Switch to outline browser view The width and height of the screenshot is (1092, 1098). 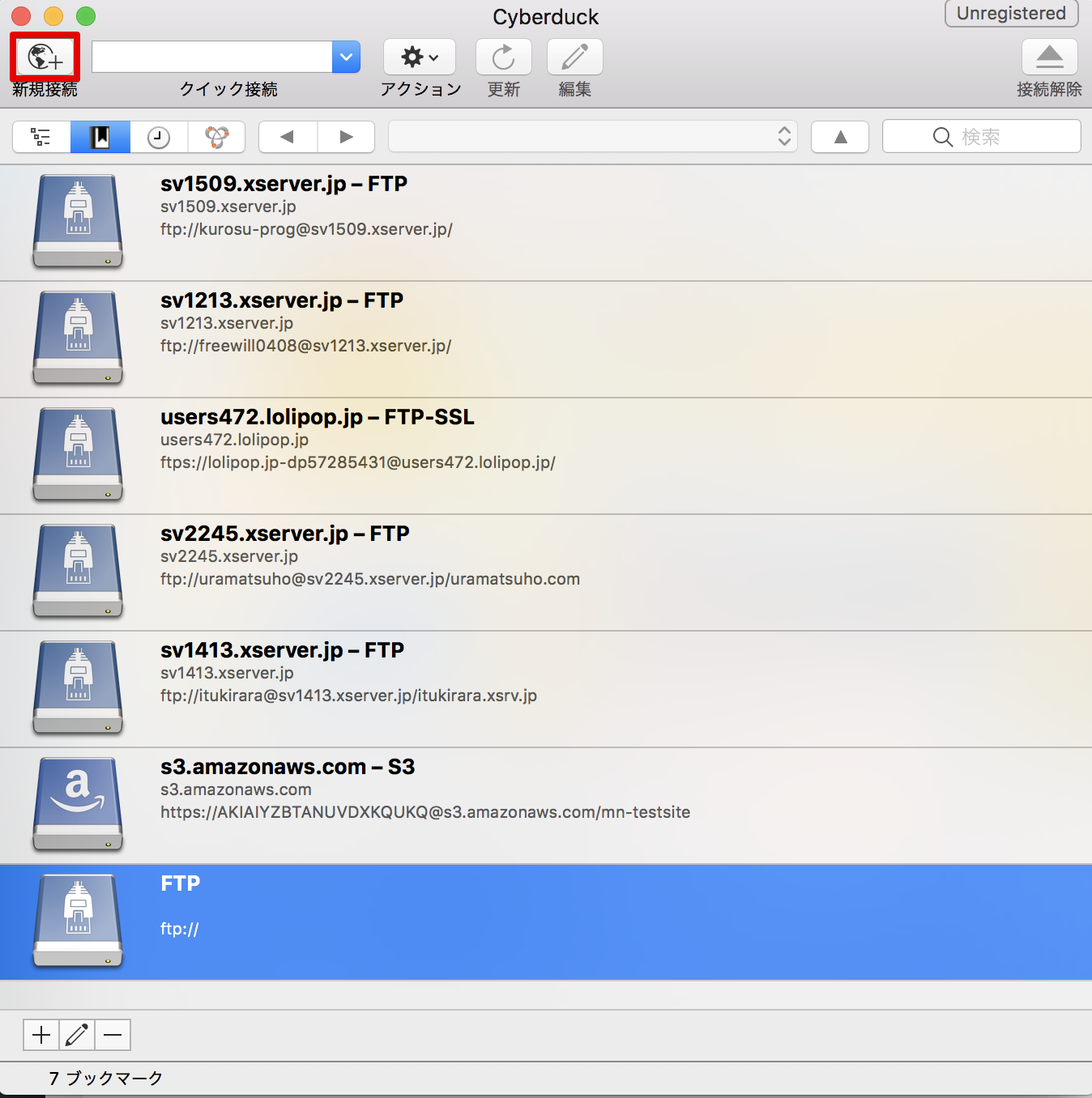(x=41, y=137)
